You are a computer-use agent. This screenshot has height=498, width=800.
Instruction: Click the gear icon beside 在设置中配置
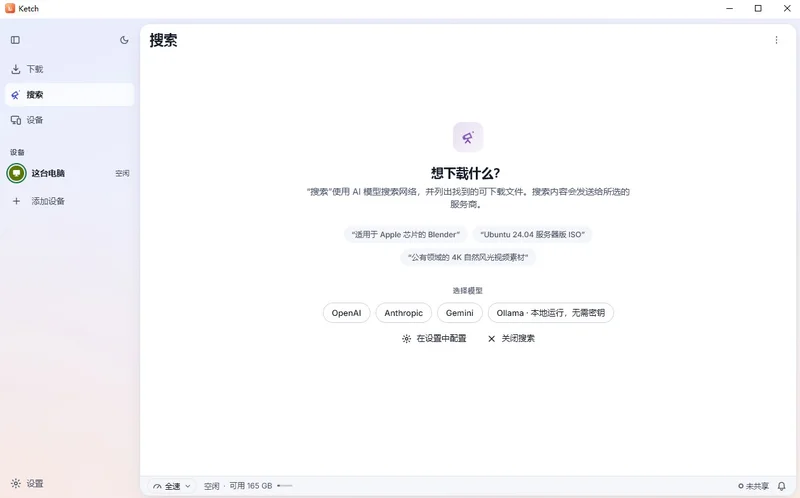pos(406,339)
